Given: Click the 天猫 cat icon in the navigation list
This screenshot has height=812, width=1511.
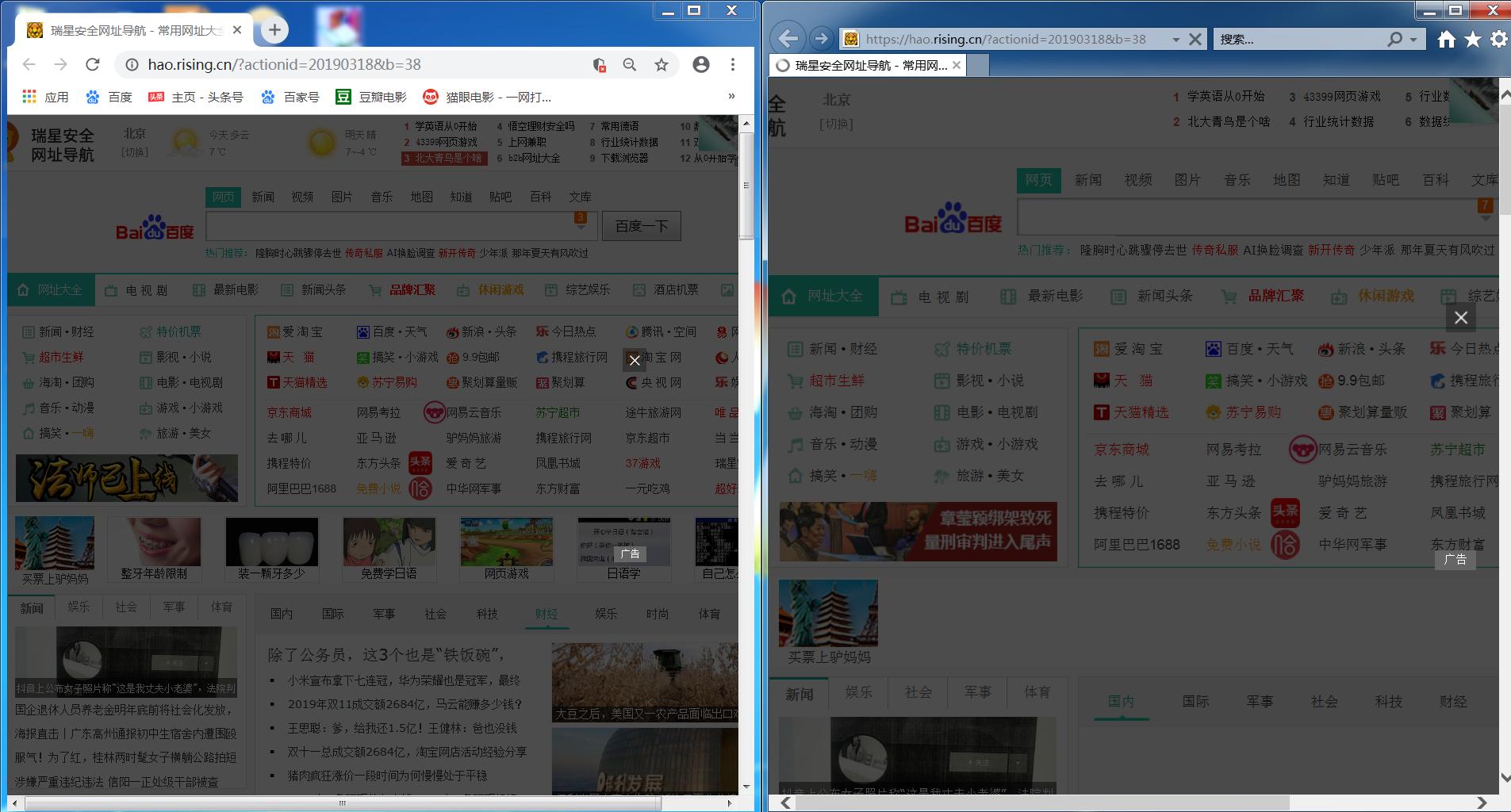Looking at the screenshot, I should tap(272, 357).
